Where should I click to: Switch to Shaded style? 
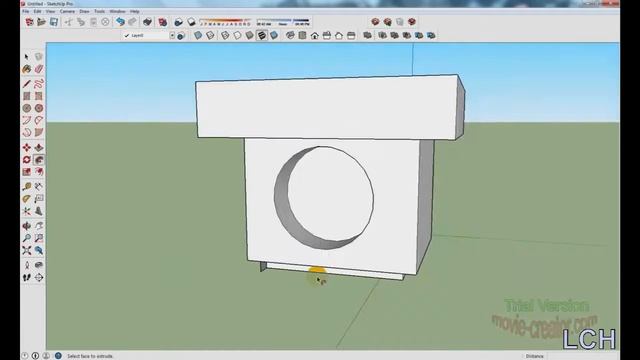pyautogui.click(x=250, y=36)
